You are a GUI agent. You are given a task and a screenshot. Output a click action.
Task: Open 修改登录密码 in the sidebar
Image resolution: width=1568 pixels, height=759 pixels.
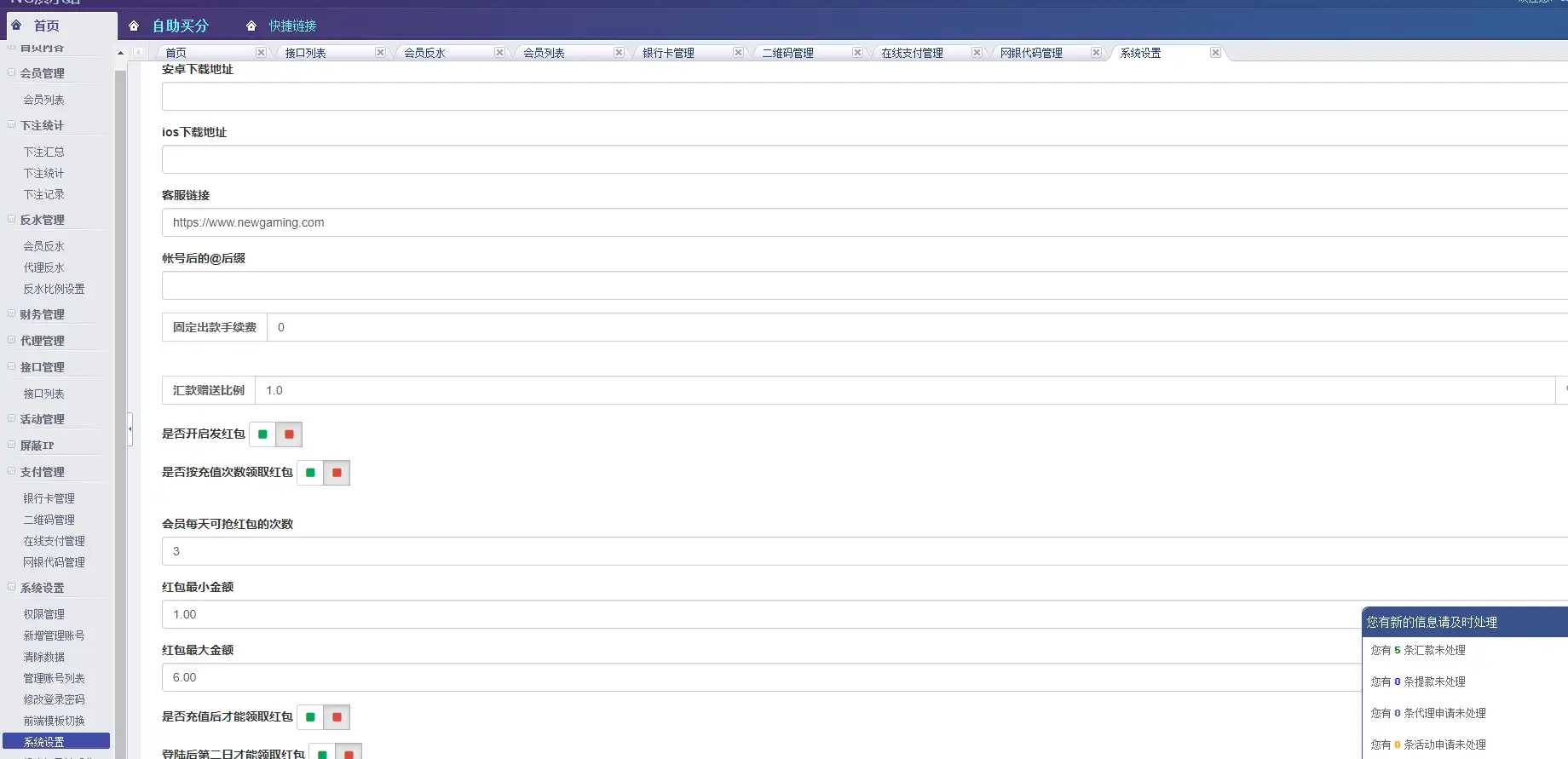click(x=55, y=699)
